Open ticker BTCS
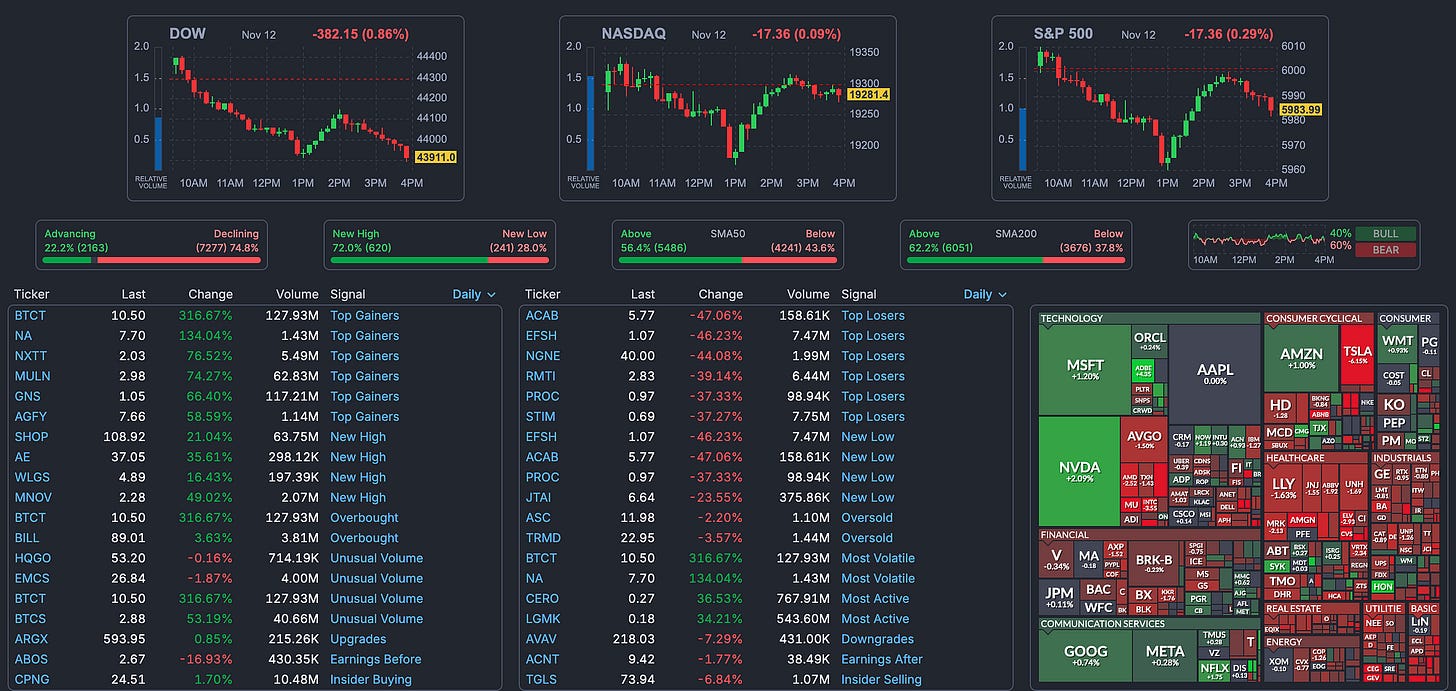1456x691 pixels. (31, 619)
